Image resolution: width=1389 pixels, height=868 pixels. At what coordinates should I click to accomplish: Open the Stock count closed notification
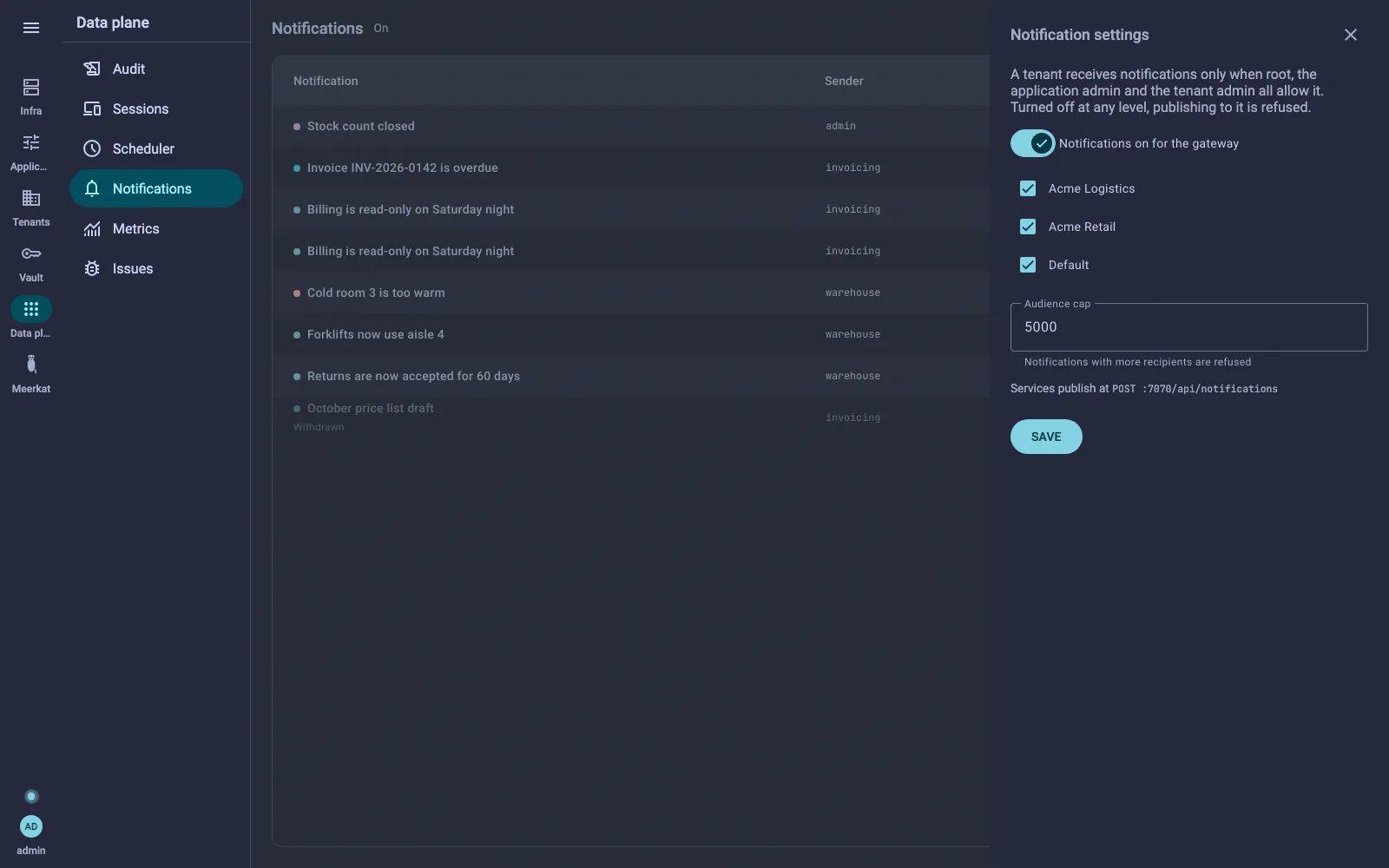[x=631, y=126]
